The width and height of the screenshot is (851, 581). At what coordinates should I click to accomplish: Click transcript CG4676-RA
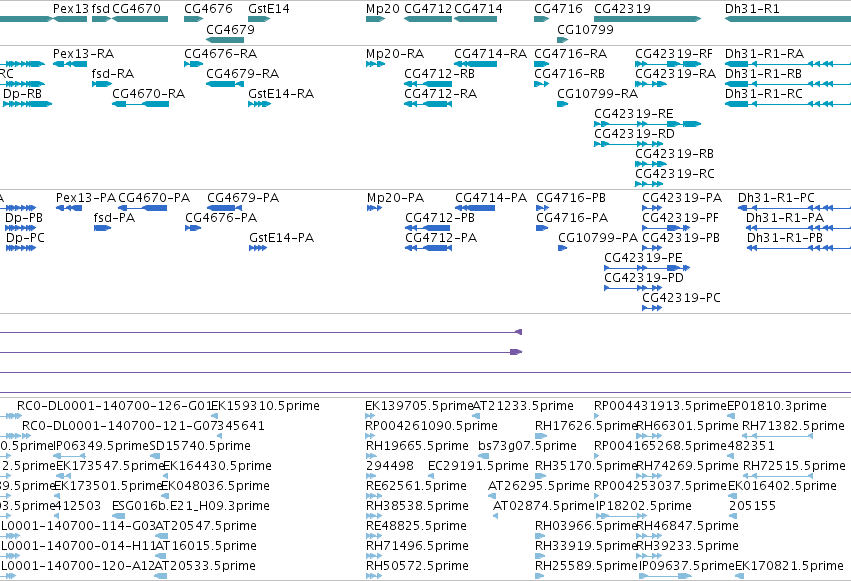[193, 64]
